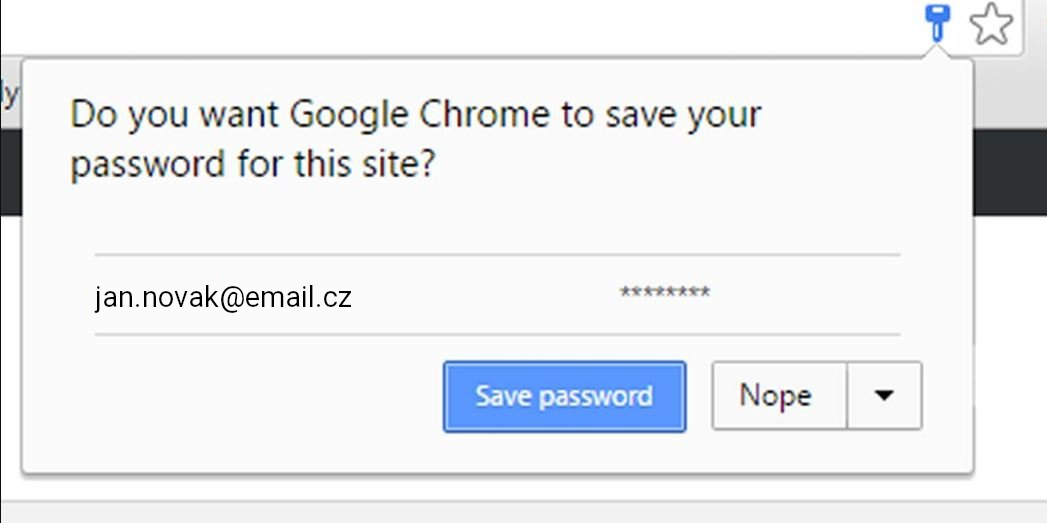
Task: Click the cut-off letter at the left edge
Action: tap(9, 95)
